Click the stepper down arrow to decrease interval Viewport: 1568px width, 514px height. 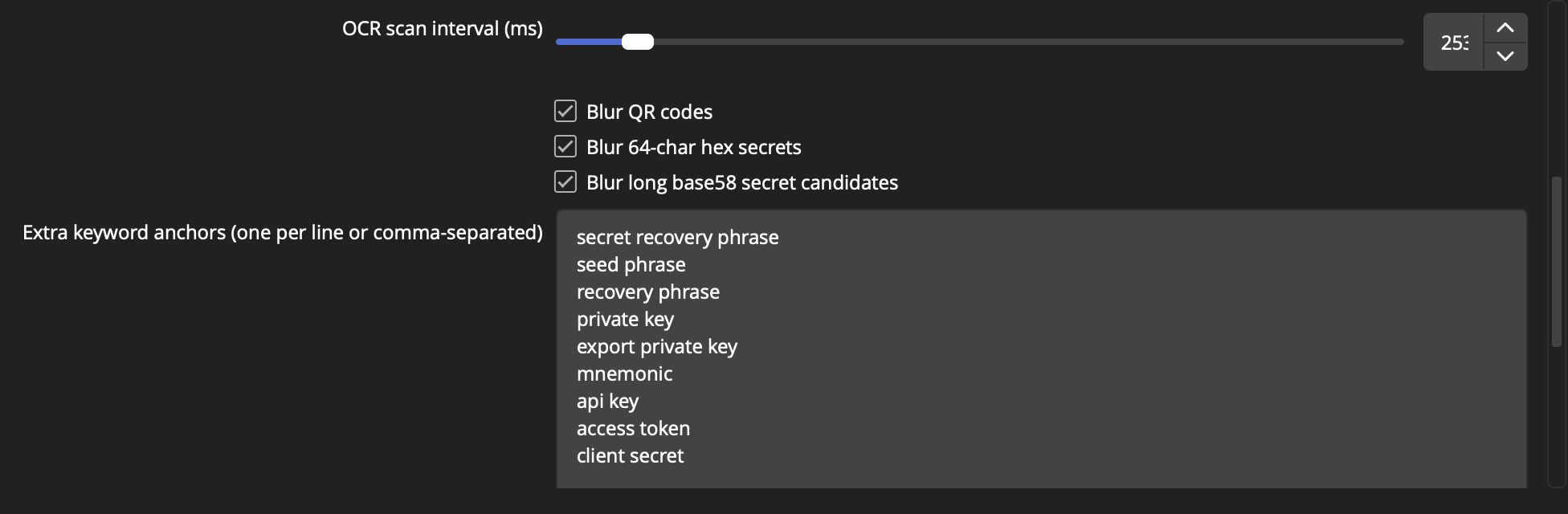coord(1505,55)
